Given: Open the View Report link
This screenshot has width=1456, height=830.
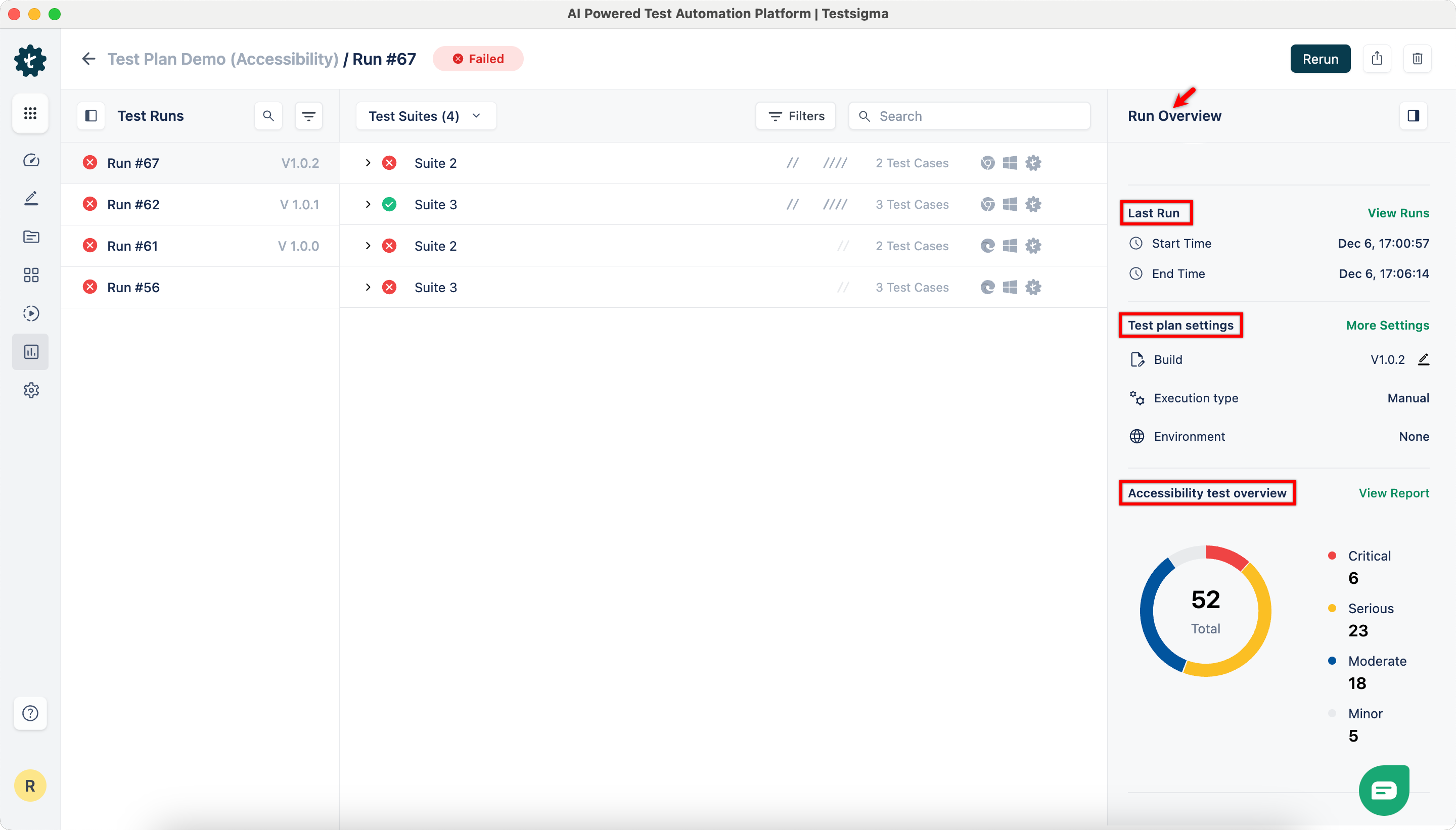Looking at the screenshot, I should pyautogui.click(x=1393, y=493).
